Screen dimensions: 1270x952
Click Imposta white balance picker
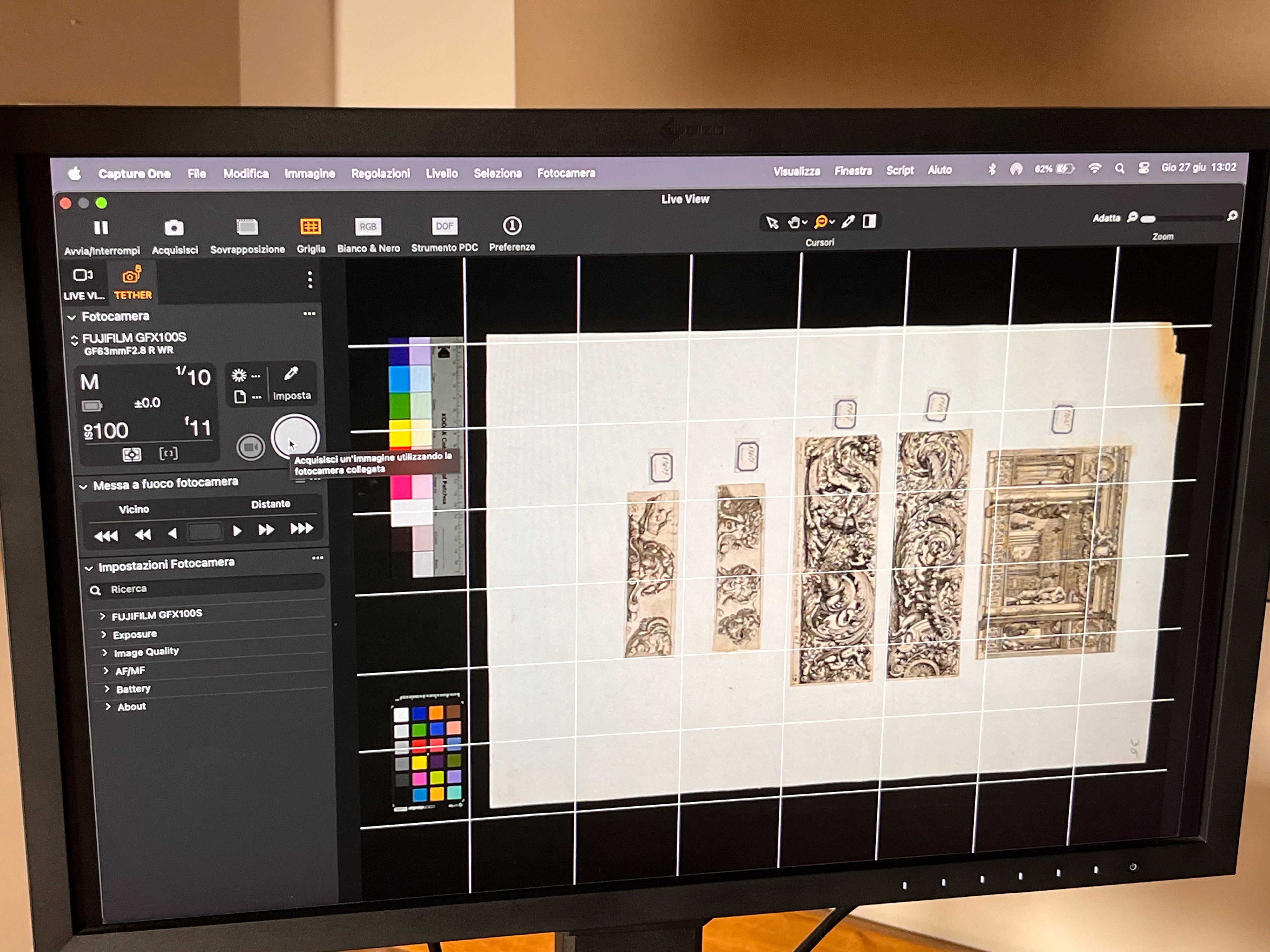[x=291, y=383]
